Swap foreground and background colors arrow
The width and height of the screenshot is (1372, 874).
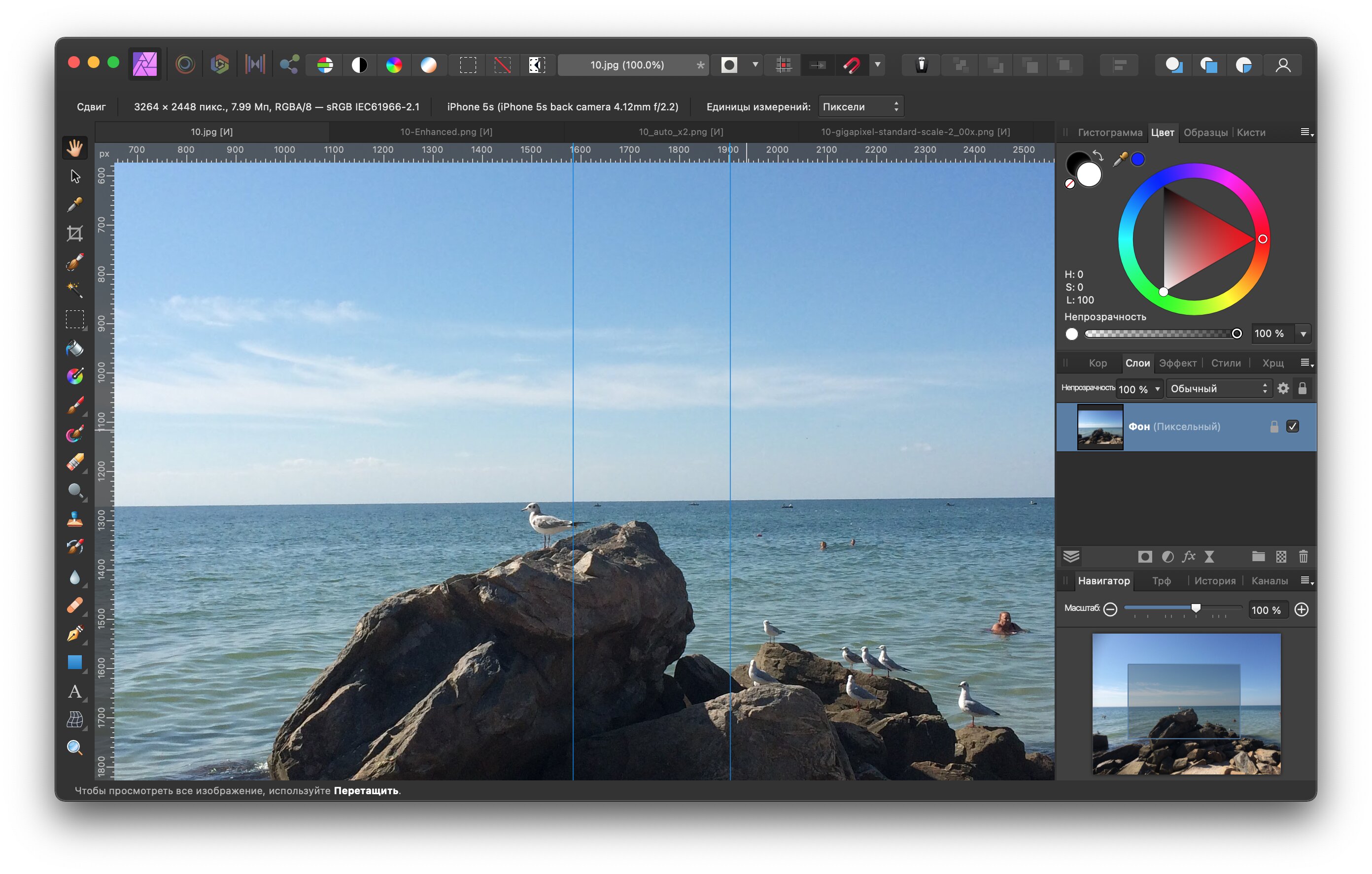[x=1098, y=156]
